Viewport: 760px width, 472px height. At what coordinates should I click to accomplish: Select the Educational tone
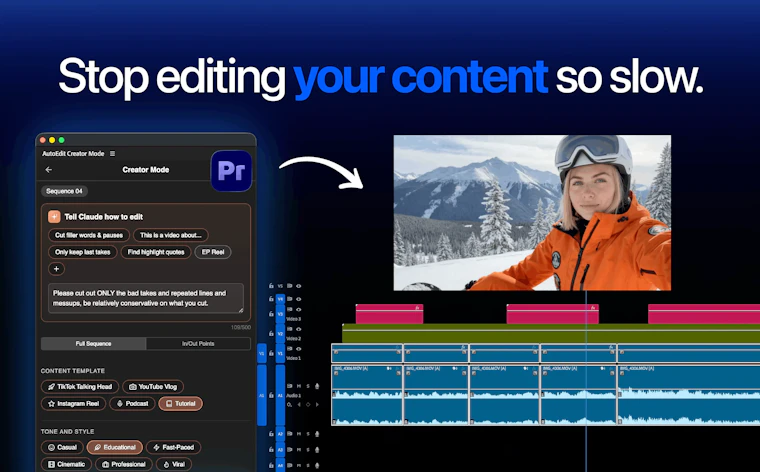tap(115, 447)
